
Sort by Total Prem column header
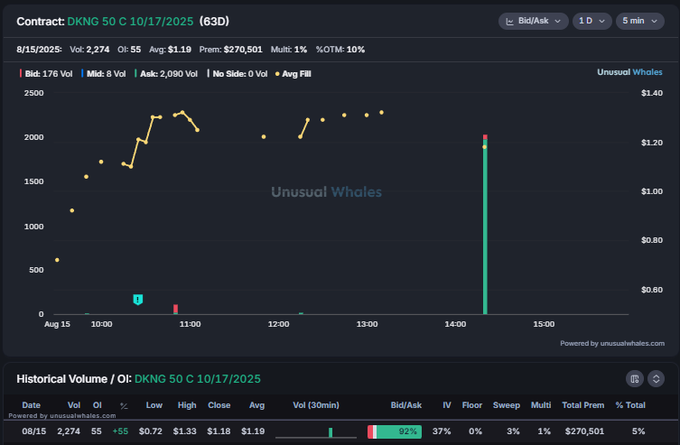[583, 405]
